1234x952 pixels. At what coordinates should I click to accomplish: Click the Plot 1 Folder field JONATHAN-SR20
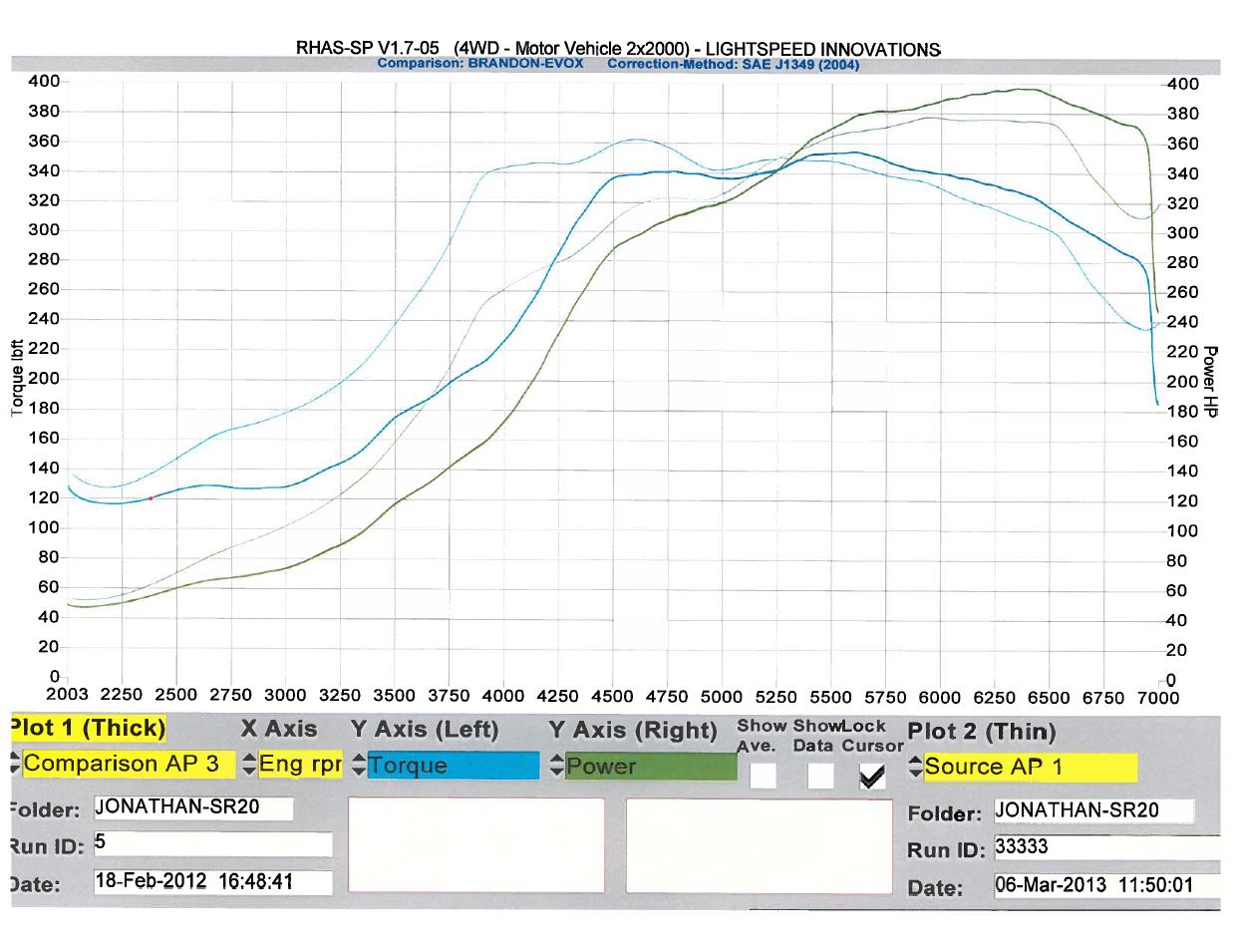coord(193,807)
